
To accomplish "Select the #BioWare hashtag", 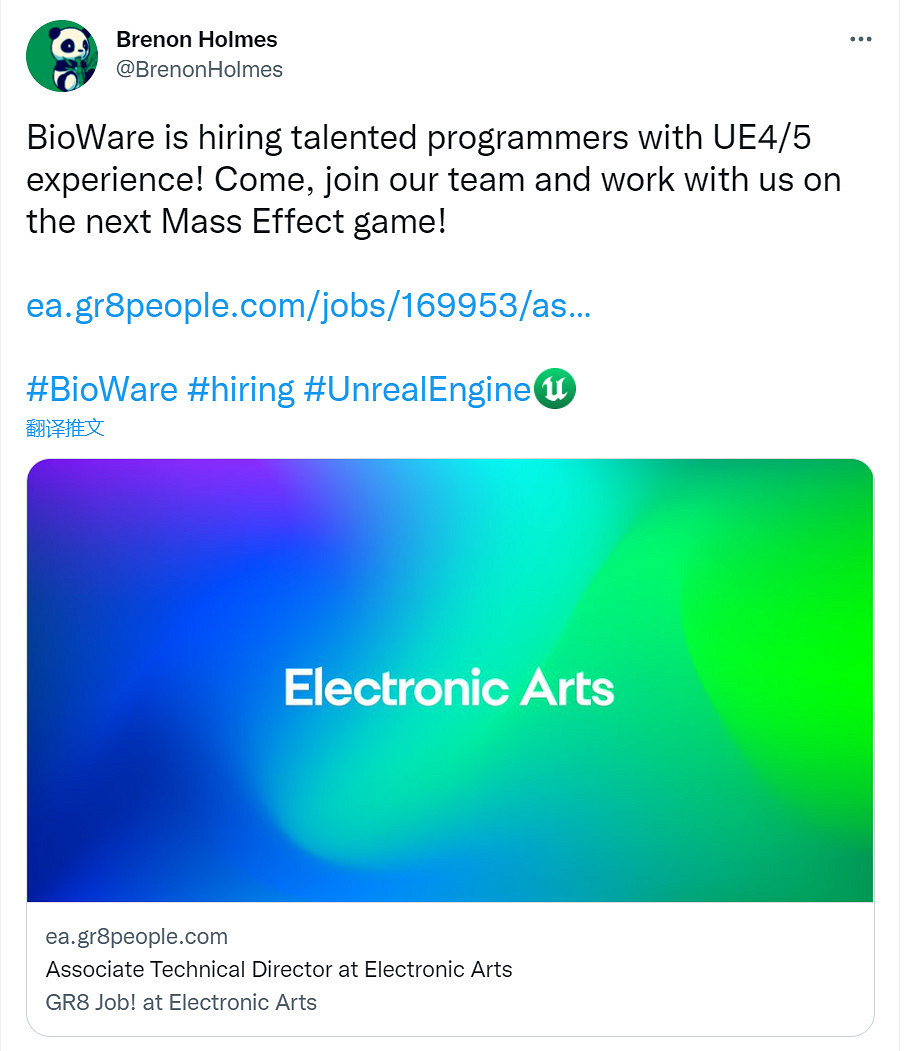I will pyautogui.click(x=102, y=389).
